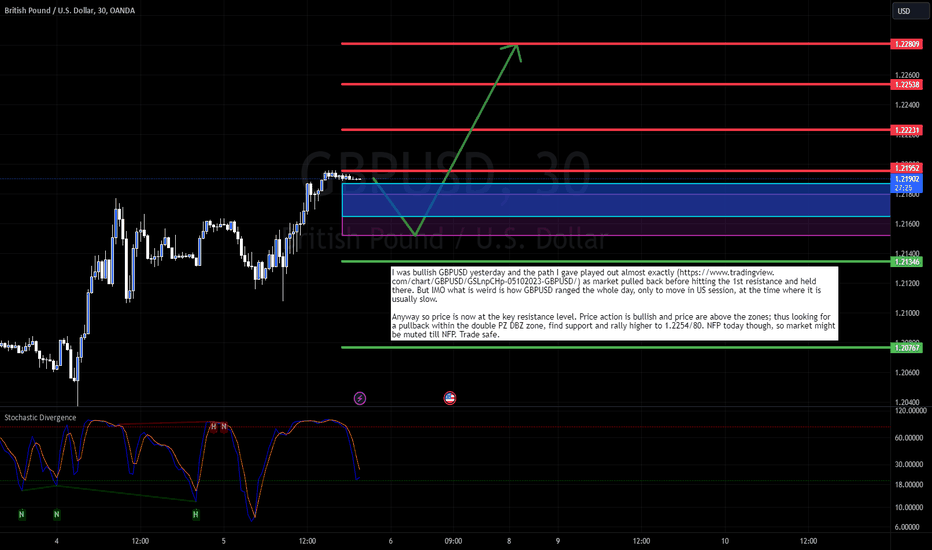Click the 1.22400 price axis label
Image resolution: width=932 pixels, height=550 pixels.
[907, 105]
